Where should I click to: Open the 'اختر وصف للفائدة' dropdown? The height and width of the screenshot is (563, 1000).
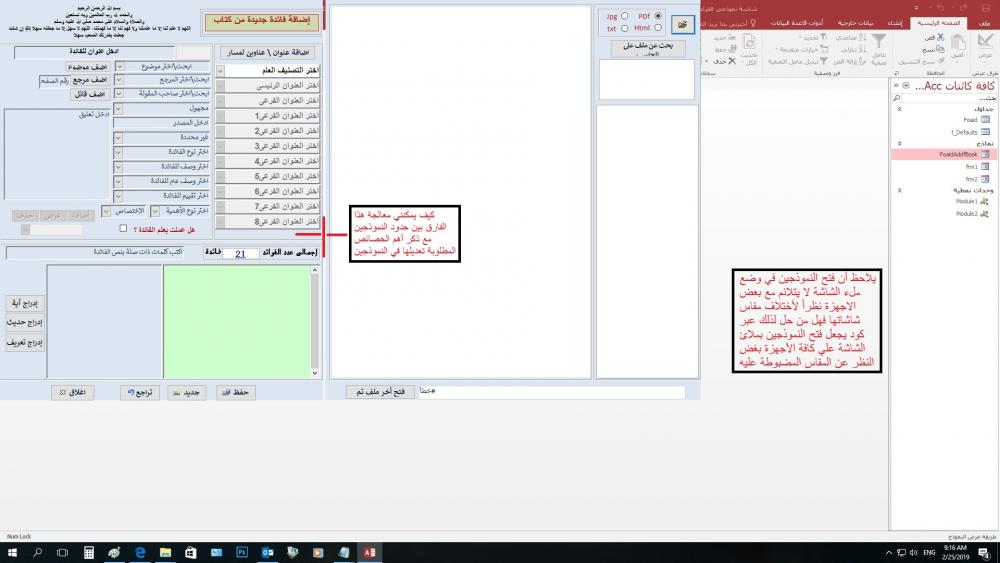pos(118,167)
